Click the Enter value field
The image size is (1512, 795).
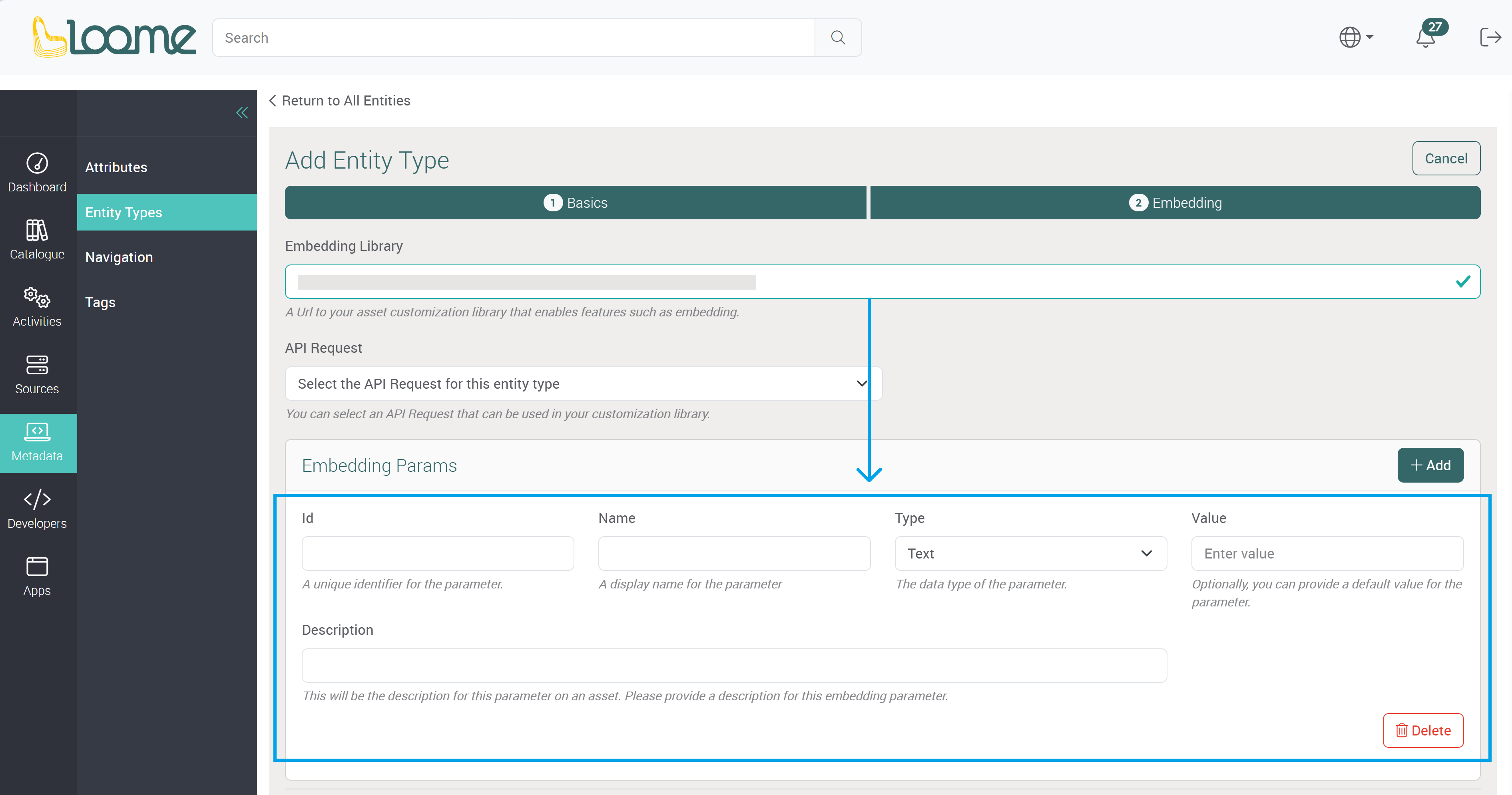1327,553
